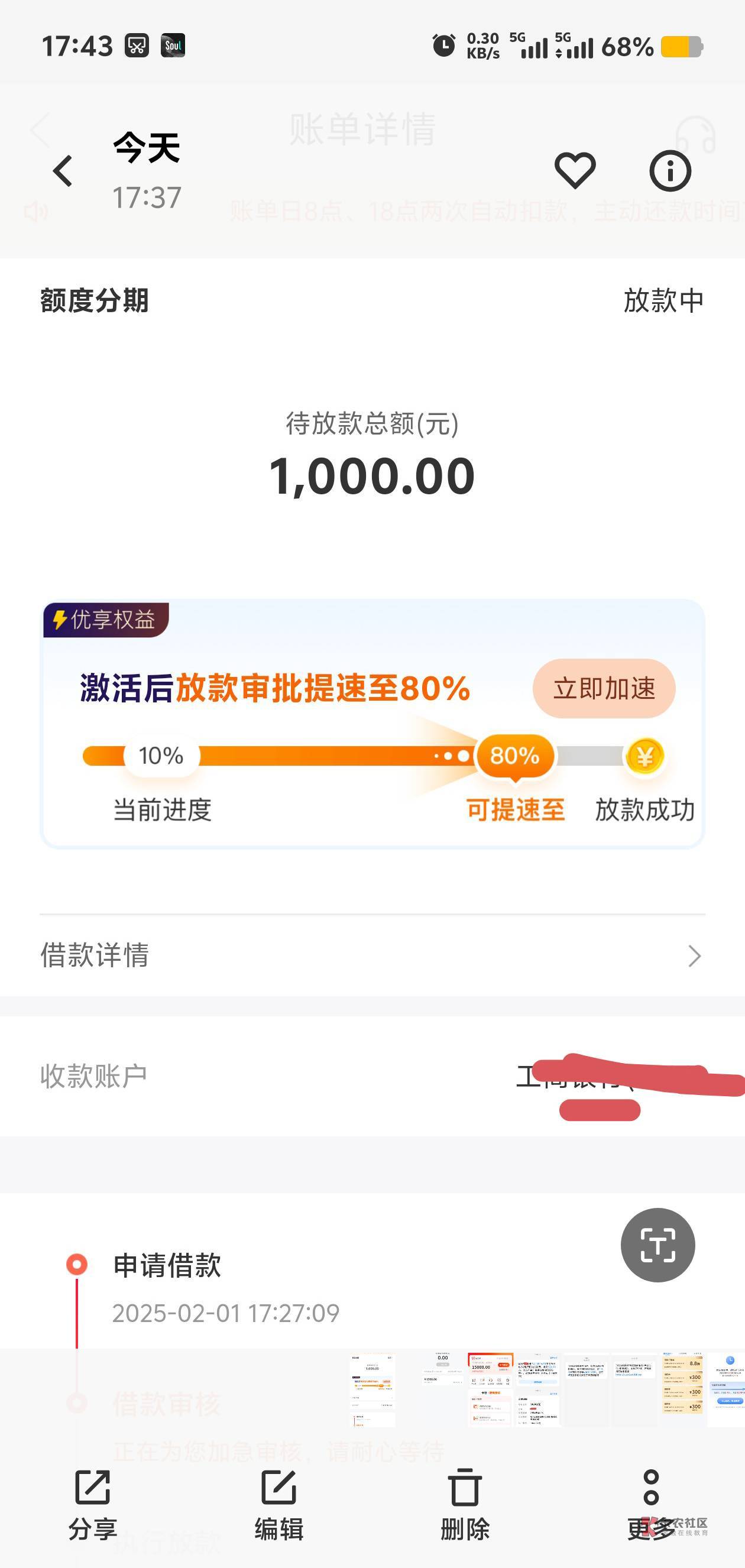Tap the 10% current progress marker
The height and width of the screenshot is (1568, 745).
pos(161,756)
